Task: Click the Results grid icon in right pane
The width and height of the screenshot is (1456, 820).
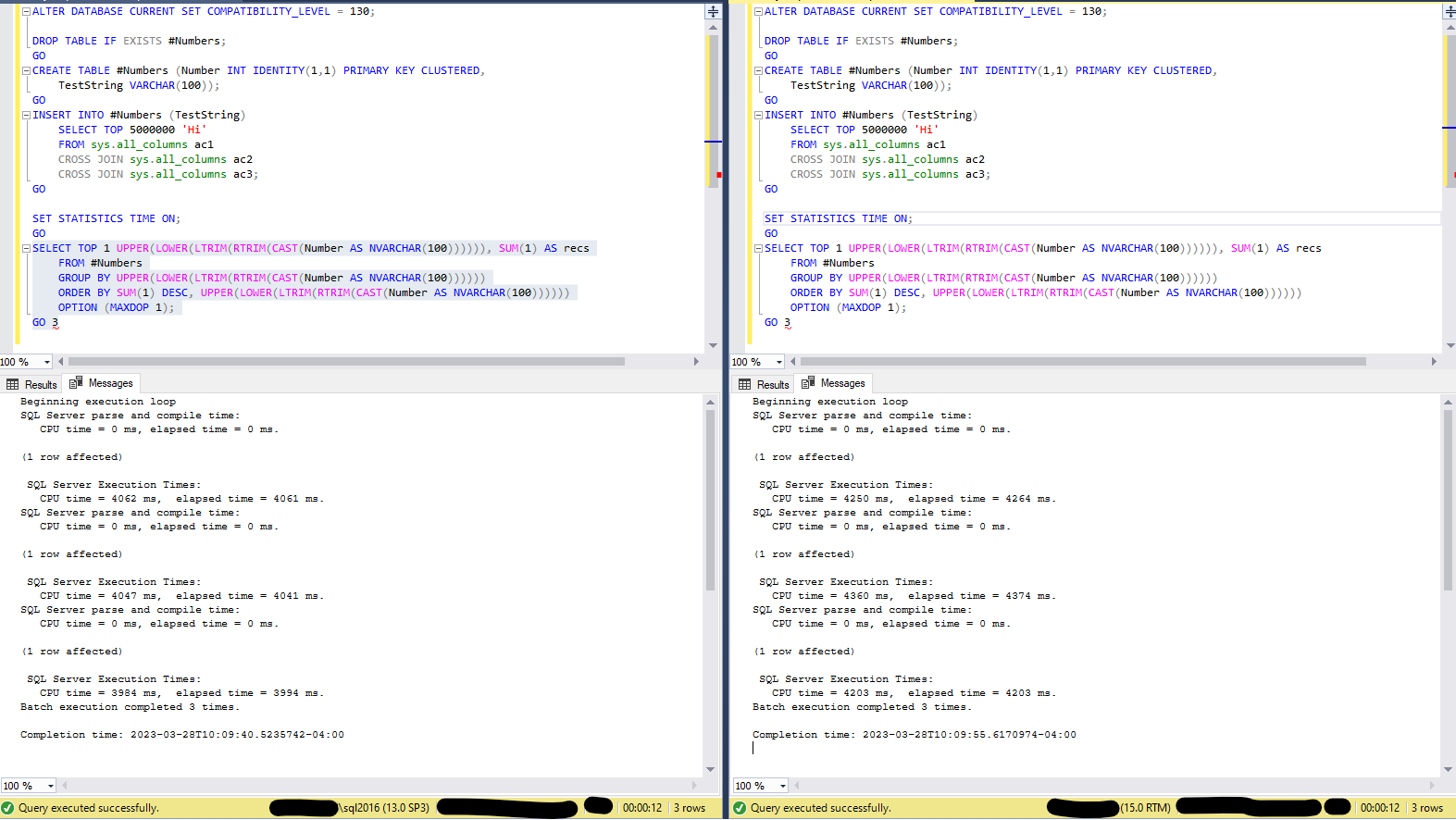Action: tap(745, 384)
